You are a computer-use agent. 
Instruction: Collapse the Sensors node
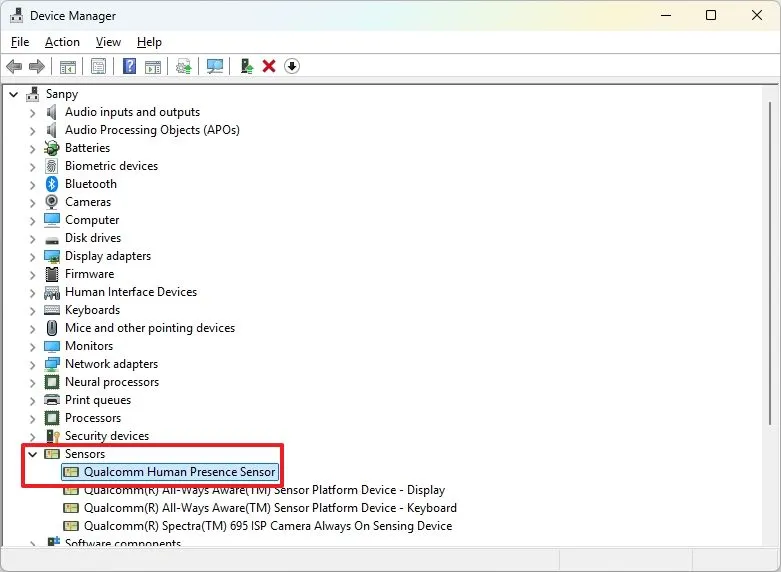point(33,454)
